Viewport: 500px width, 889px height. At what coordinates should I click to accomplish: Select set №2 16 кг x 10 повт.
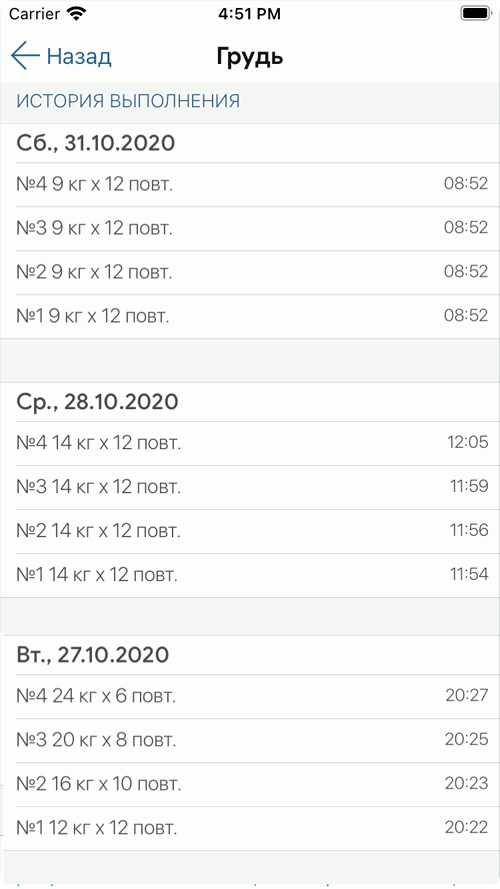pyautogui.click(x=250, y=784)
